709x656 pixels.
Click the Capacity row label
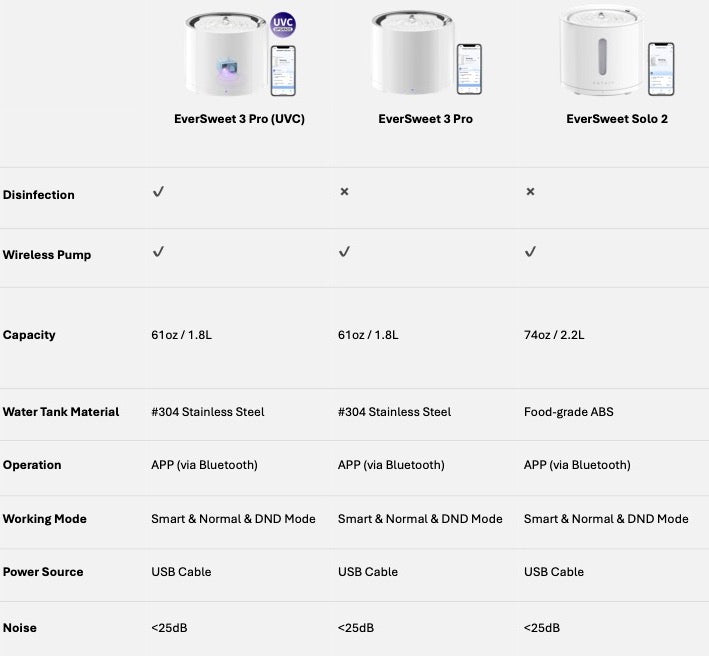[29, 335]
